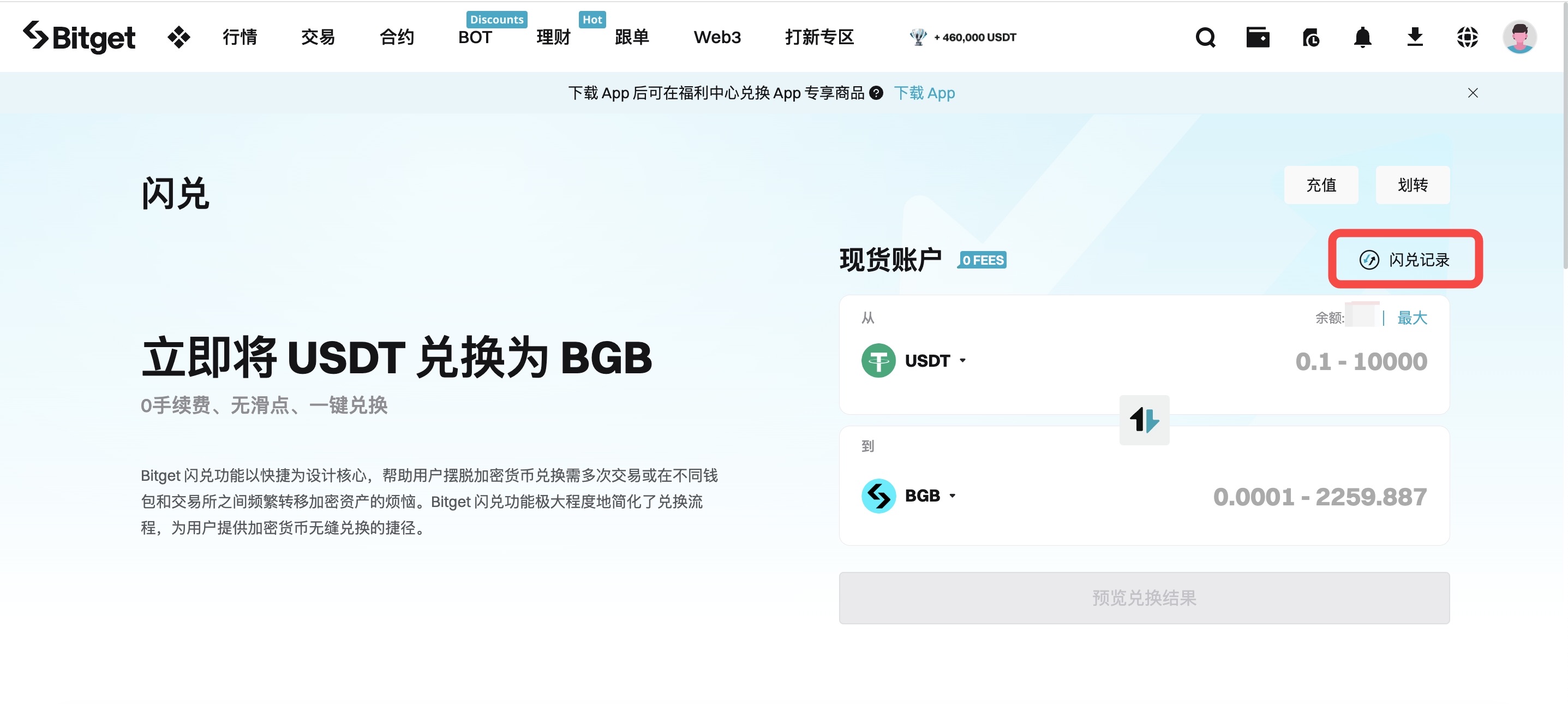Open the 行情 menu
Viewport: 1568px width, 704px height.
pyautogui.click(x=240, y=37)
